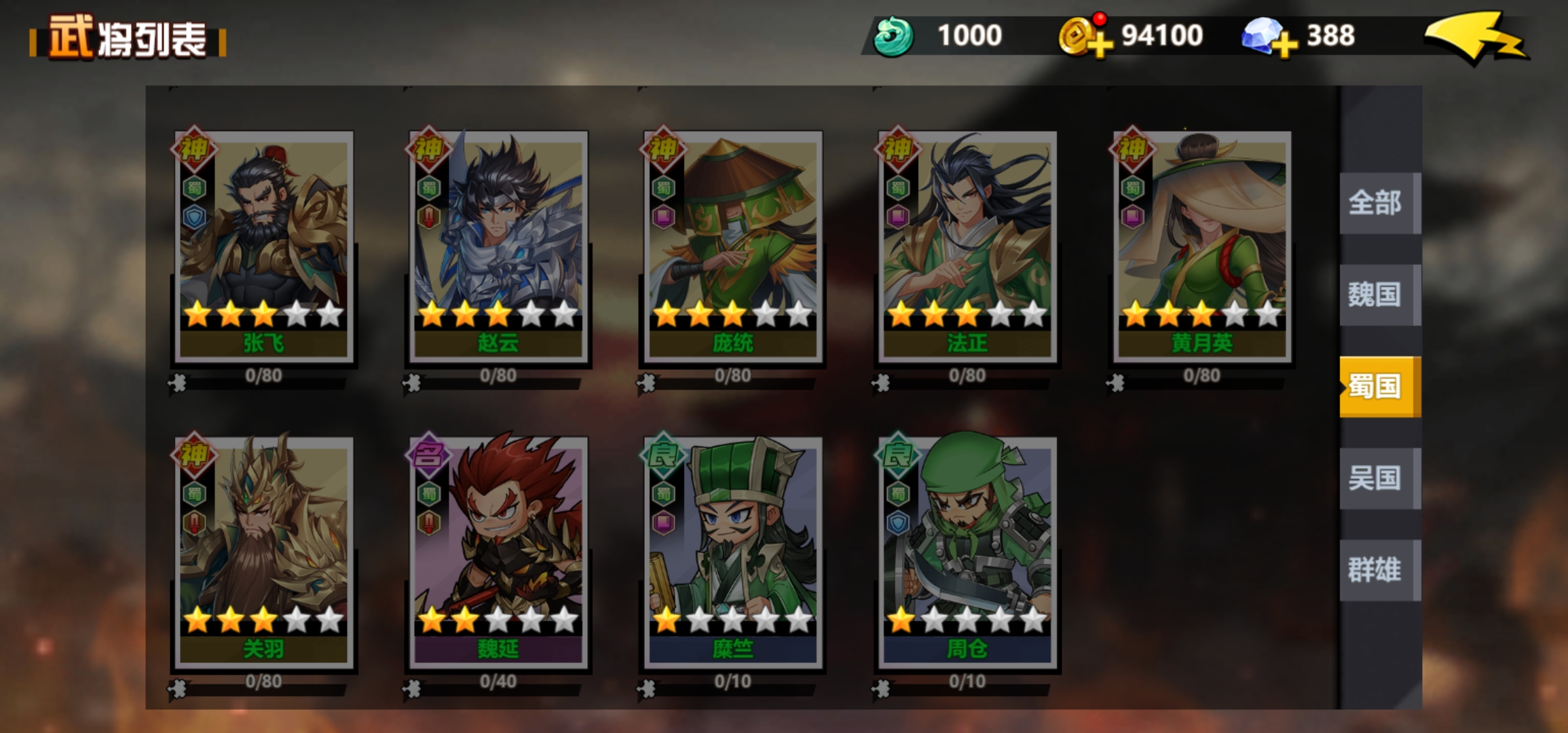Click the 良 rank badge on 周仓 card
1568x733 pixels.
click(897, 455)
